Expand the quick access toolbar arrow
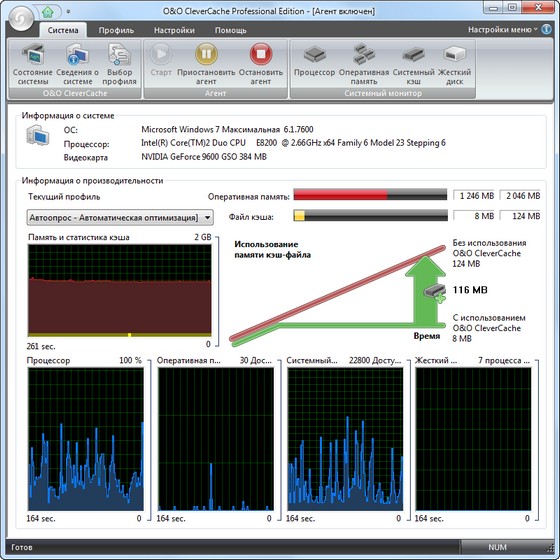This screenshot has height=560, width=560. click(x=68, y=11)
